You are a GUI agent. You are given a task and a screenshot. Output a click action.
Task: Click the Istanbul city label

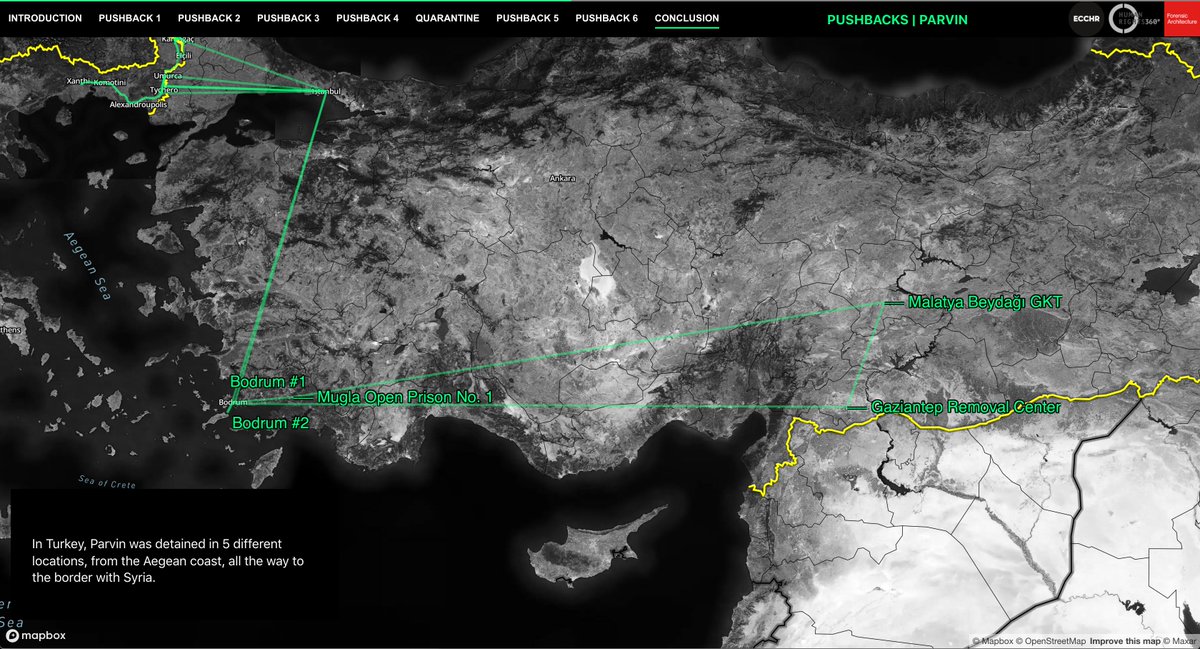tap(328, 91)
